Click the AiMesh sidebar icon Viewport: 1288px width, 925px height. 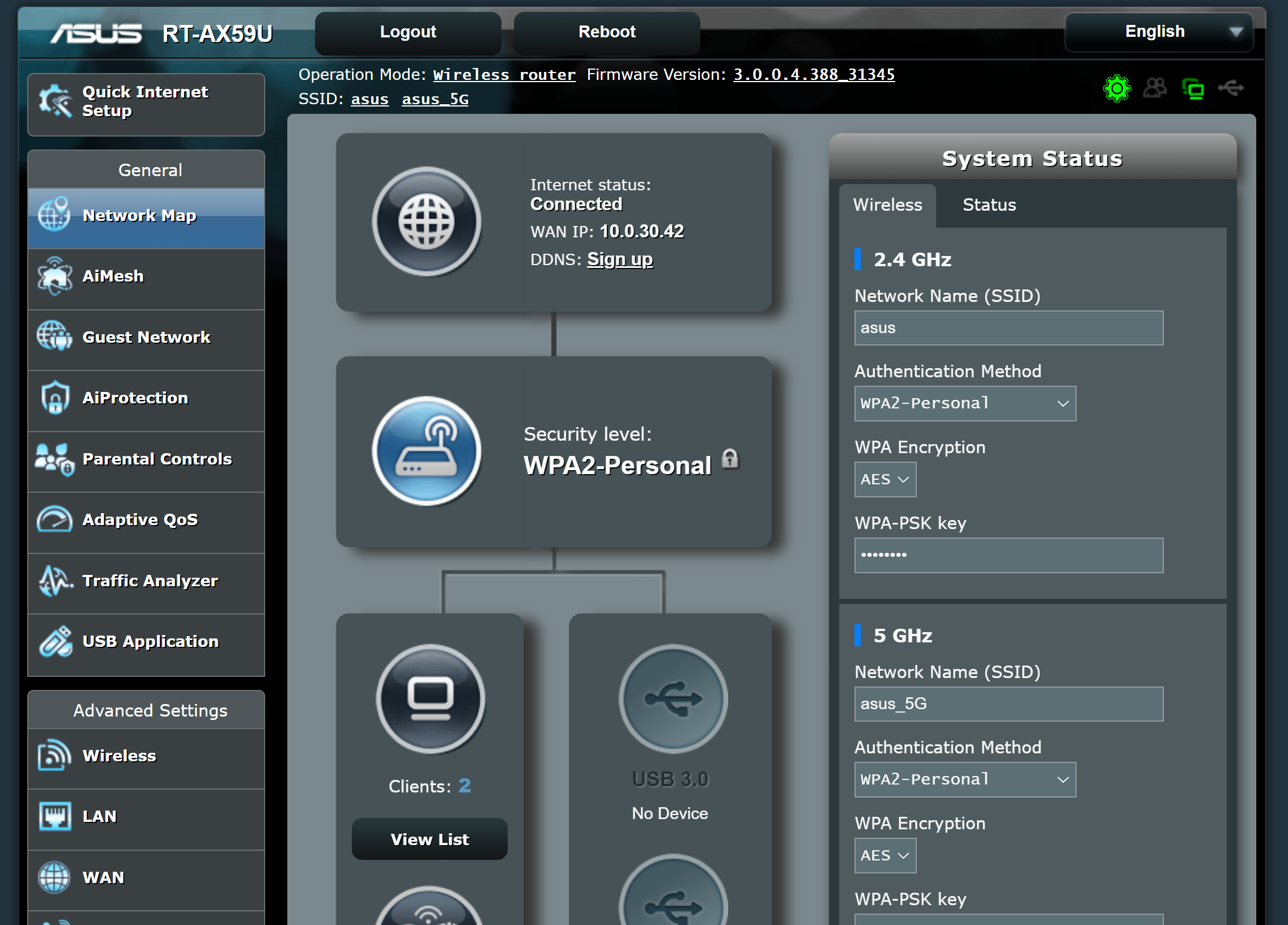(x=54, y=276)
